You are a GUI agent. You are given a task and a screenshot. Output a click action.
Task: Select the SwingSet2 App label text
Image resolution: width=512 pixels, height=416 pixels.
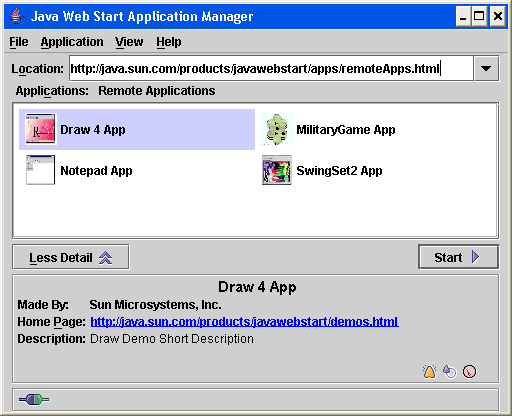339,171
